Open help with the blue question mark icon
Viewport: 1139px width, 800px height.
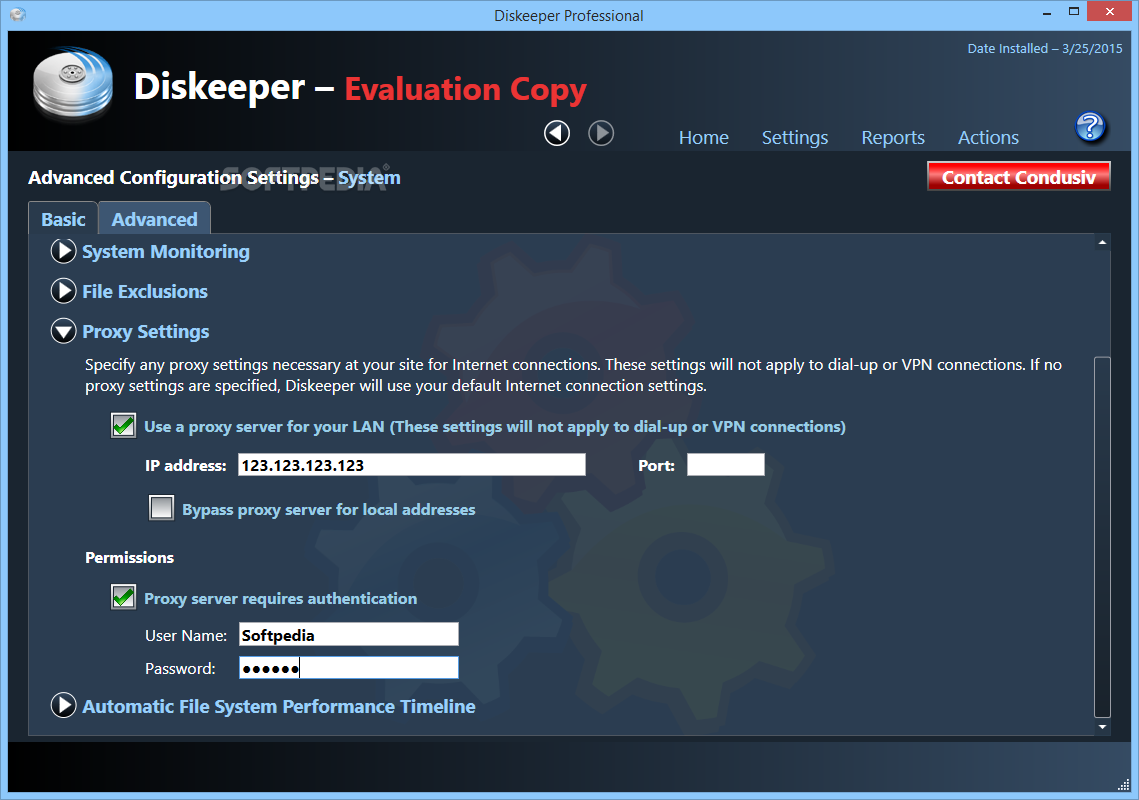click(x=1090, y=128)
